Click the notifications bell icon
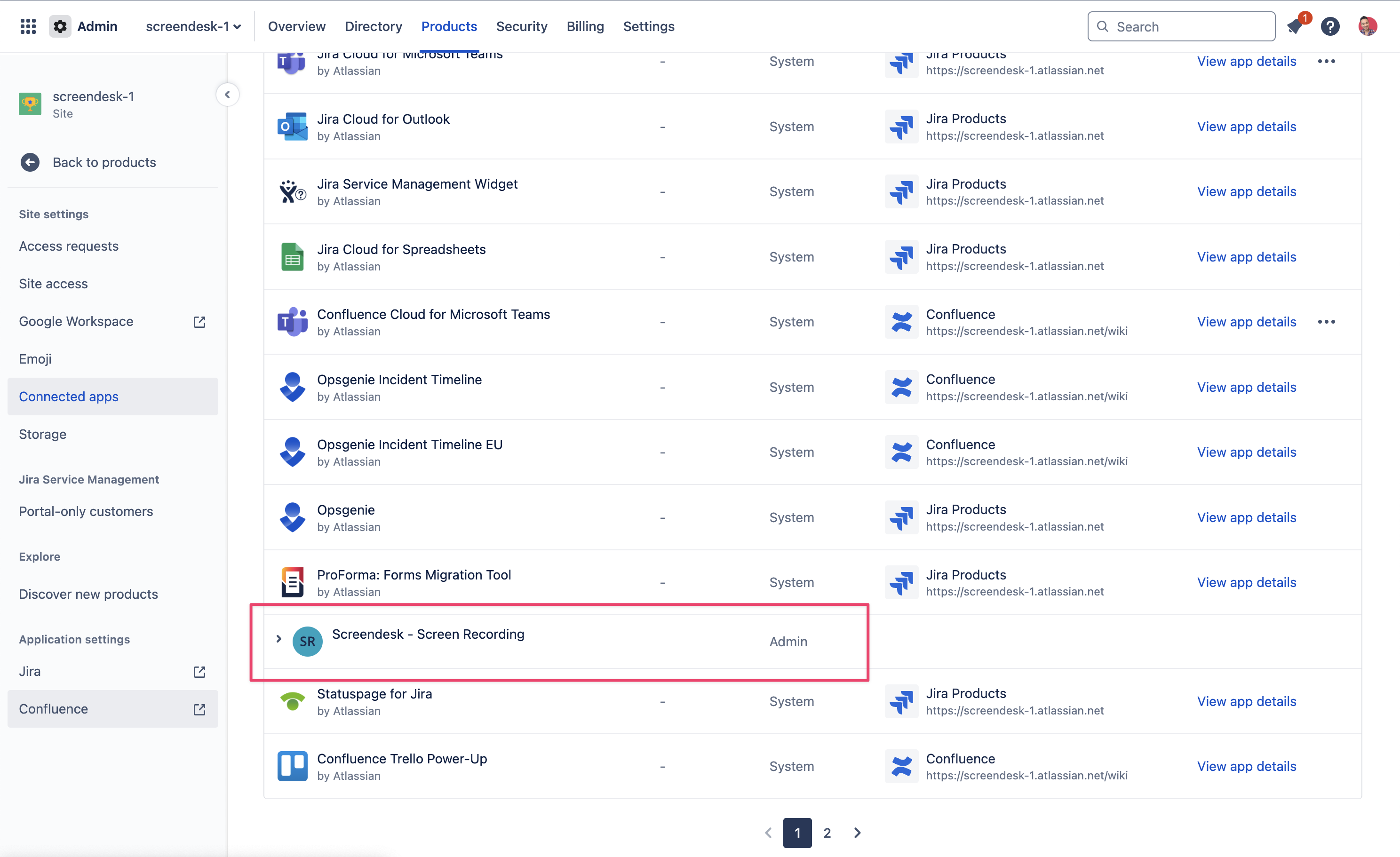Screen dimensions: 1400x857 [x=1295, y=26]
